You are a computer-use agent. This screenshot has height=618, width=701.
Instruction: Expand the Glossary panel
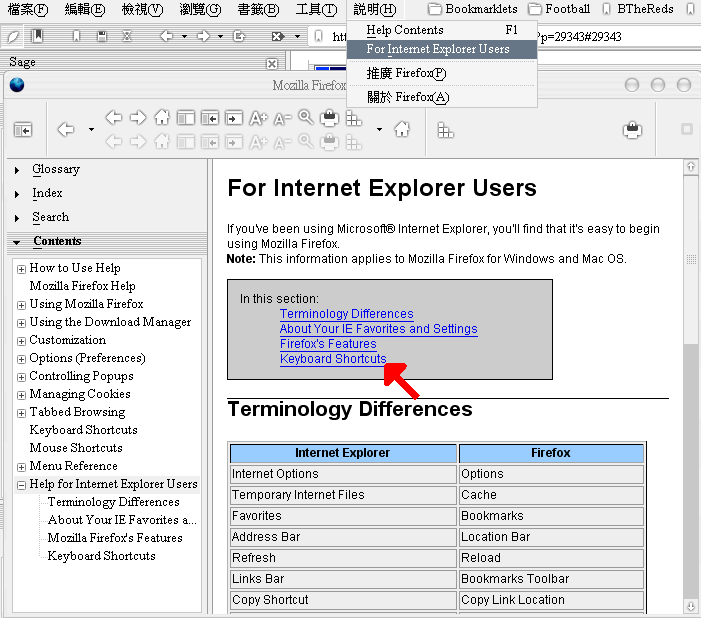pyautogui.click(x=55, y=170)
